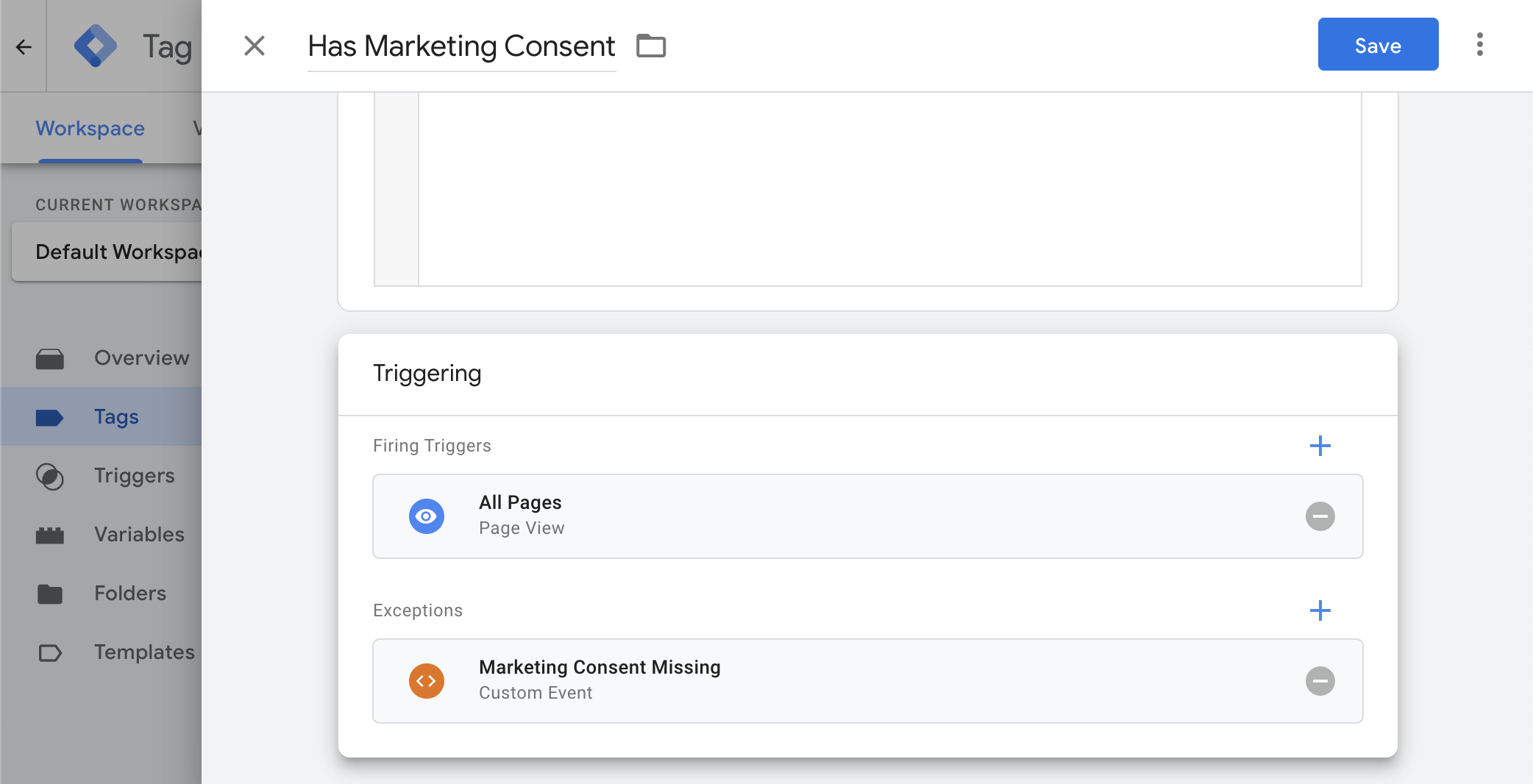Screen dimensions: 1533x784
Task: Remove Marketing Consent Missing exception
Action: [x=1320, y=681]
